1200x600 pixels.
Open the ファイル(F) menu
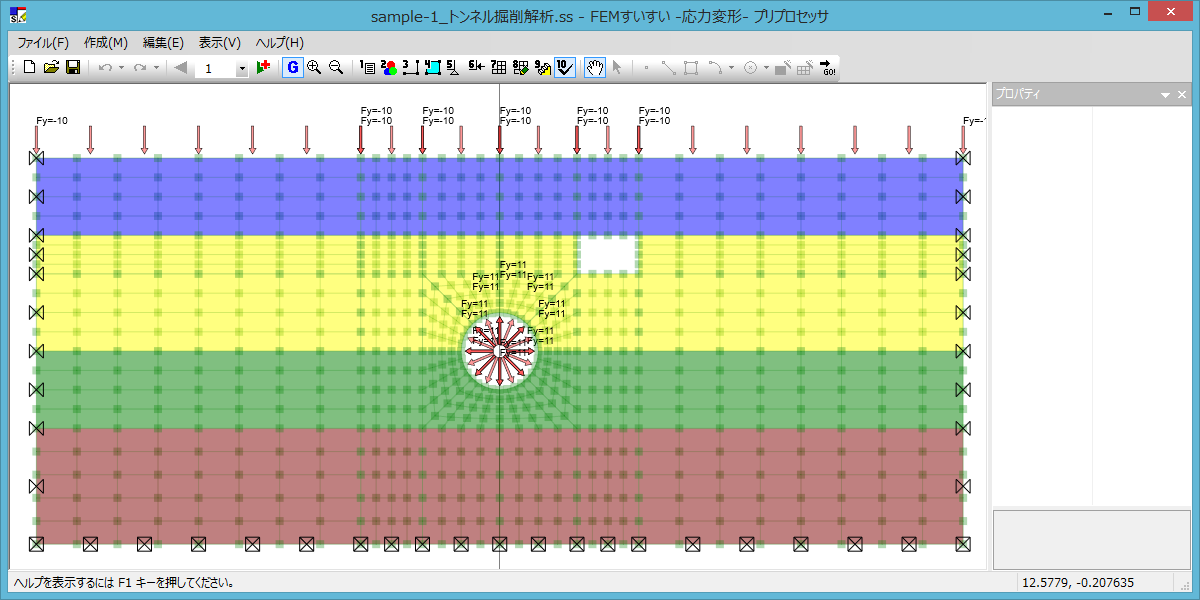click(43, 43)
